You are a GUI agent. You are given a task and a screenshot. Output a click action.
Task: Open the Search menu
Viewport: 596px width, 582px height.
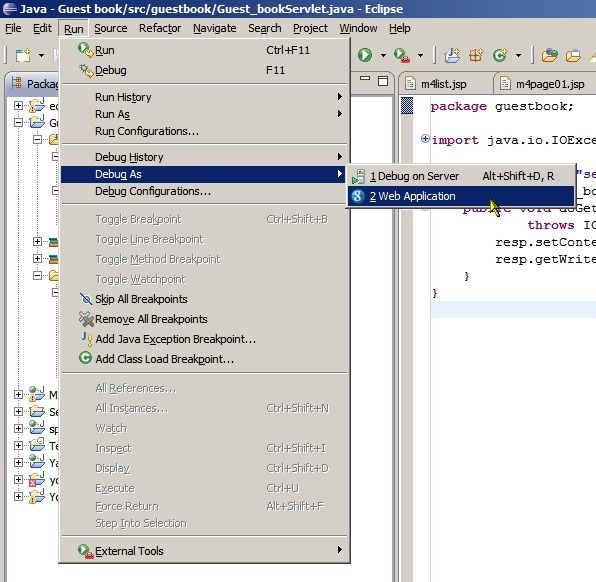point(265,28)
